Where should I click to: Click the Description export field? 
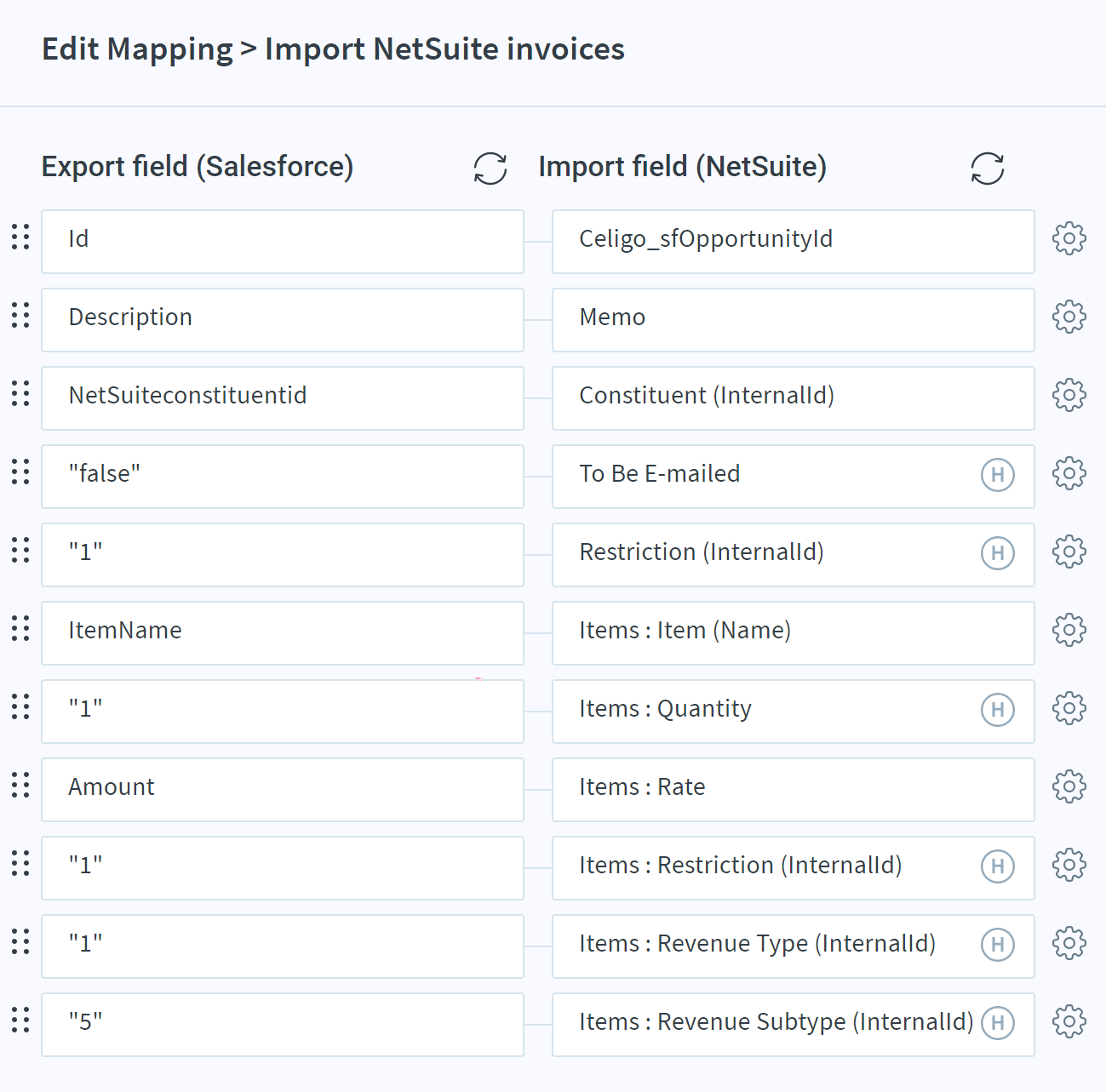[283, 320]
